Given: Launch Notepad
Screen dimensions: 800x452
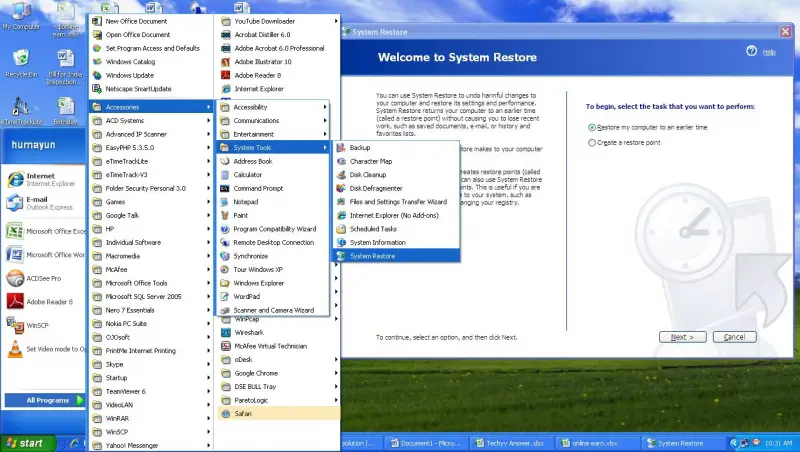Looking at the screenshot, I should pos(273,202).
